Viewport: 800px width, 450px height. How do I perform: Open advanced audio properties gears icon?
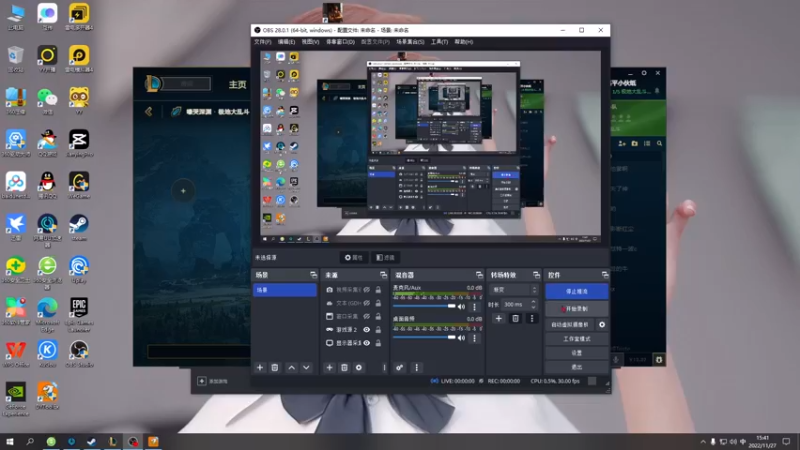pyautogui.click(x=399, y=367)
